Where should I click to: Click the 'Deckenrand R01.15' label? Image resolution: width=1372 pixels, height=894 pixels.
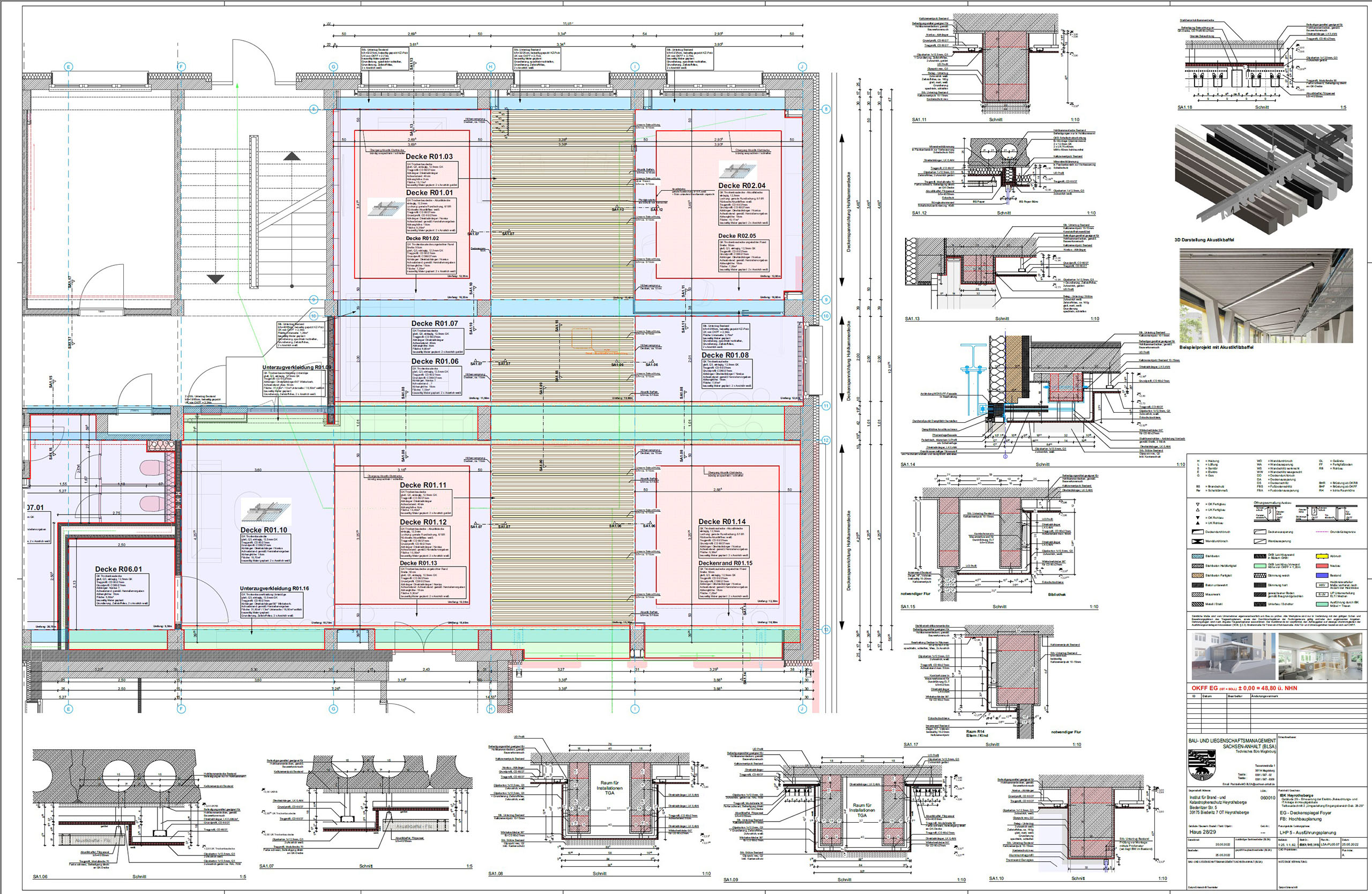coord(726,563)
